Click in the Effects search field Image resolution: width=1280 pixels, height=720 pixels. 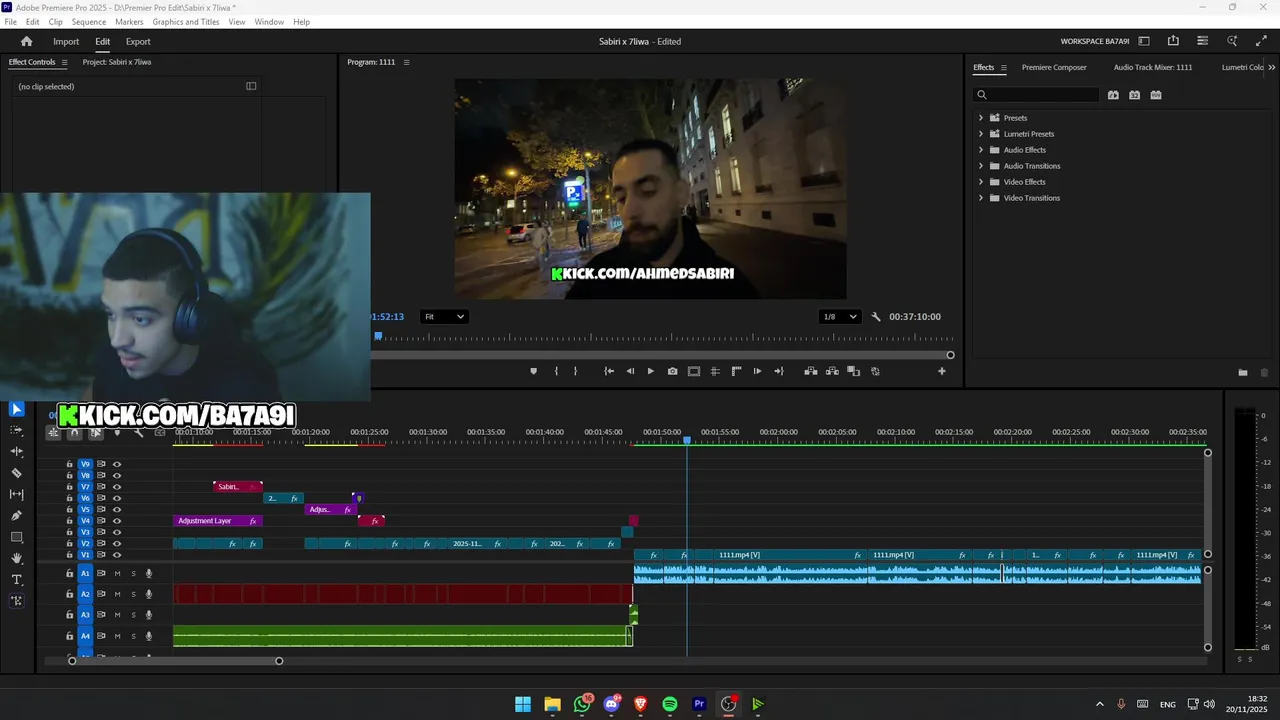[x=1036, y=95]
